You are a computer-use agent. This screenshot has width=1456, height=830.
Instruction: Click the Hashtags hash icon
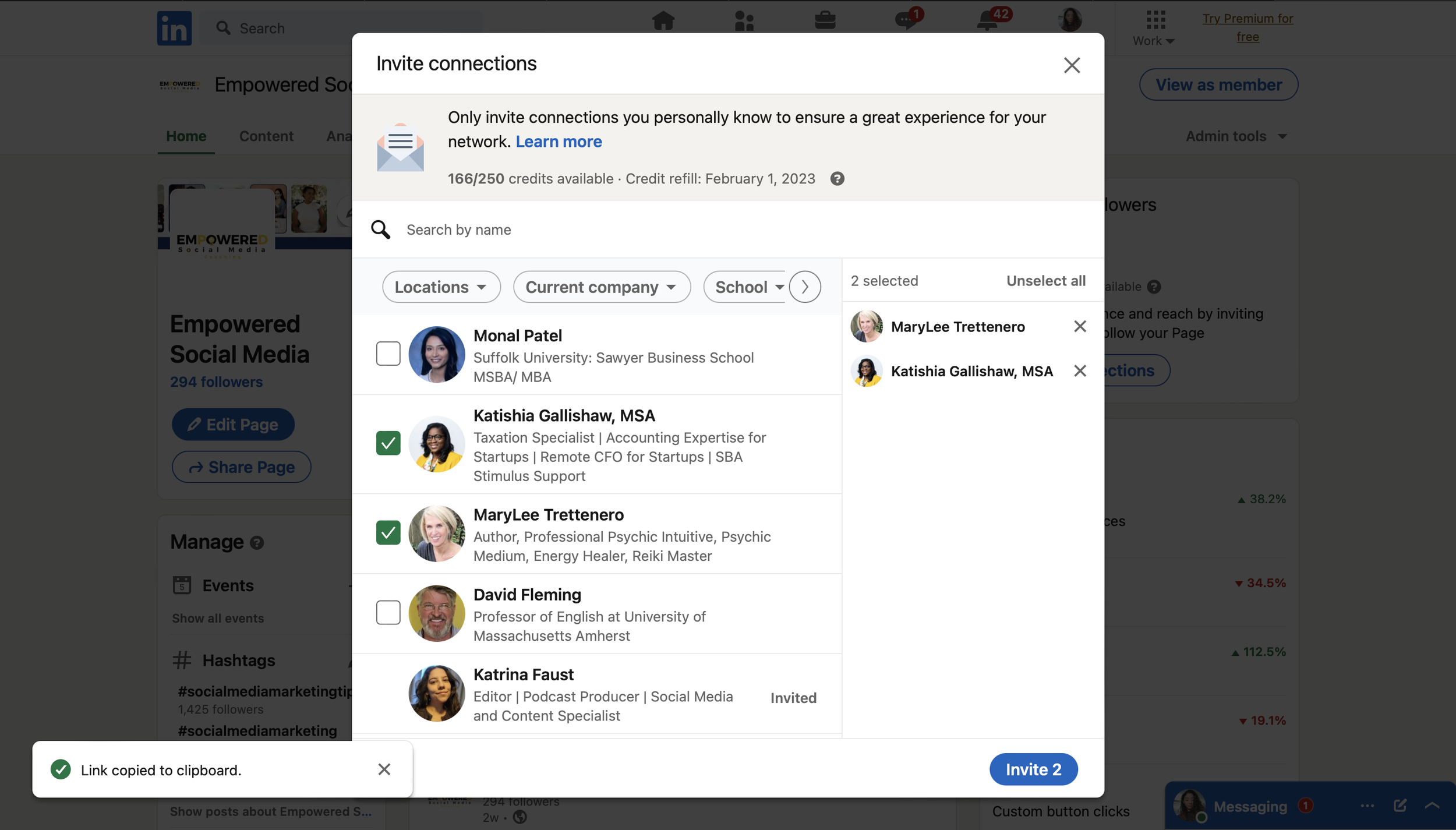pos(182,661)
